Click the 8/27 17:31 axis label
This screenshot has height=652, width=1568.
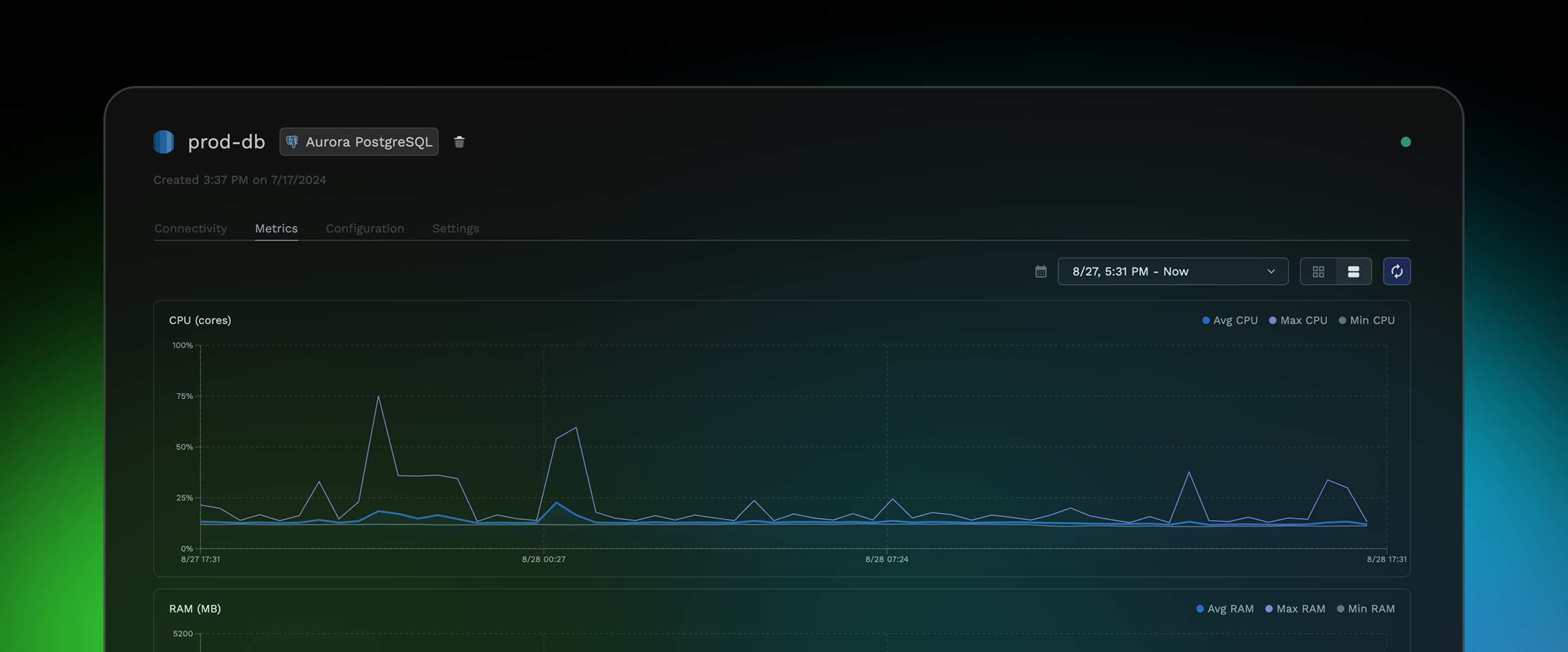pyautogui.click(x=200, y=559)
